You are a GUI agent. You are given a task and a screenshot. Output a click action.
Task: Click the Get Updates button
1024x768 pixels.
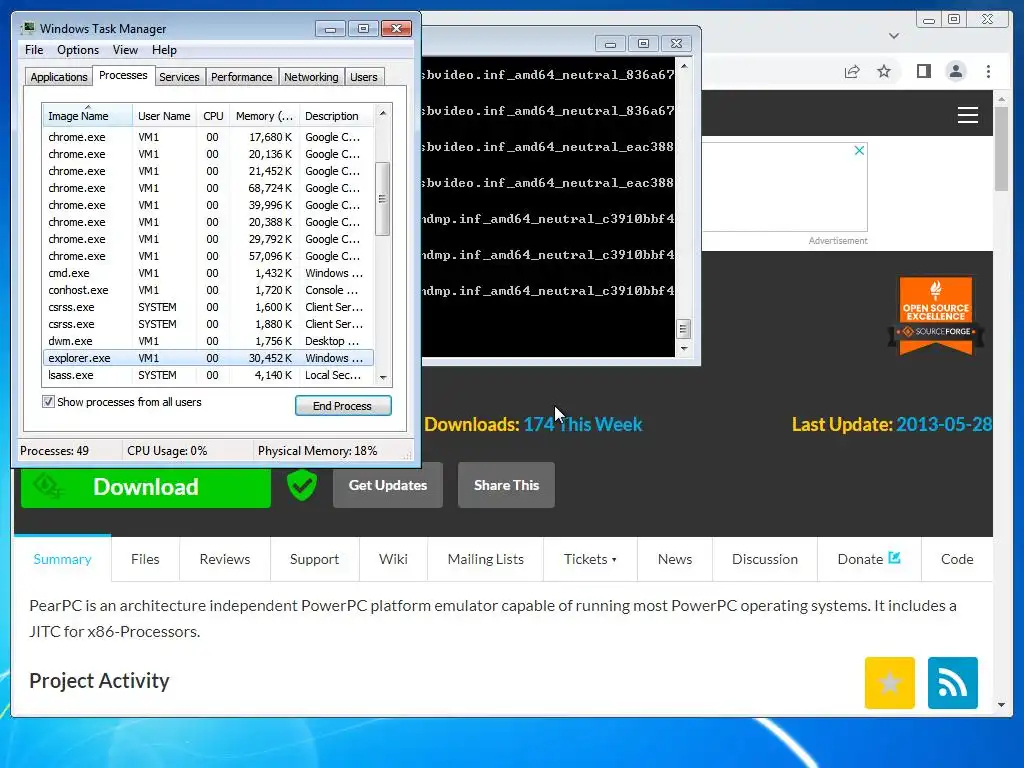(x=388, y=485)
